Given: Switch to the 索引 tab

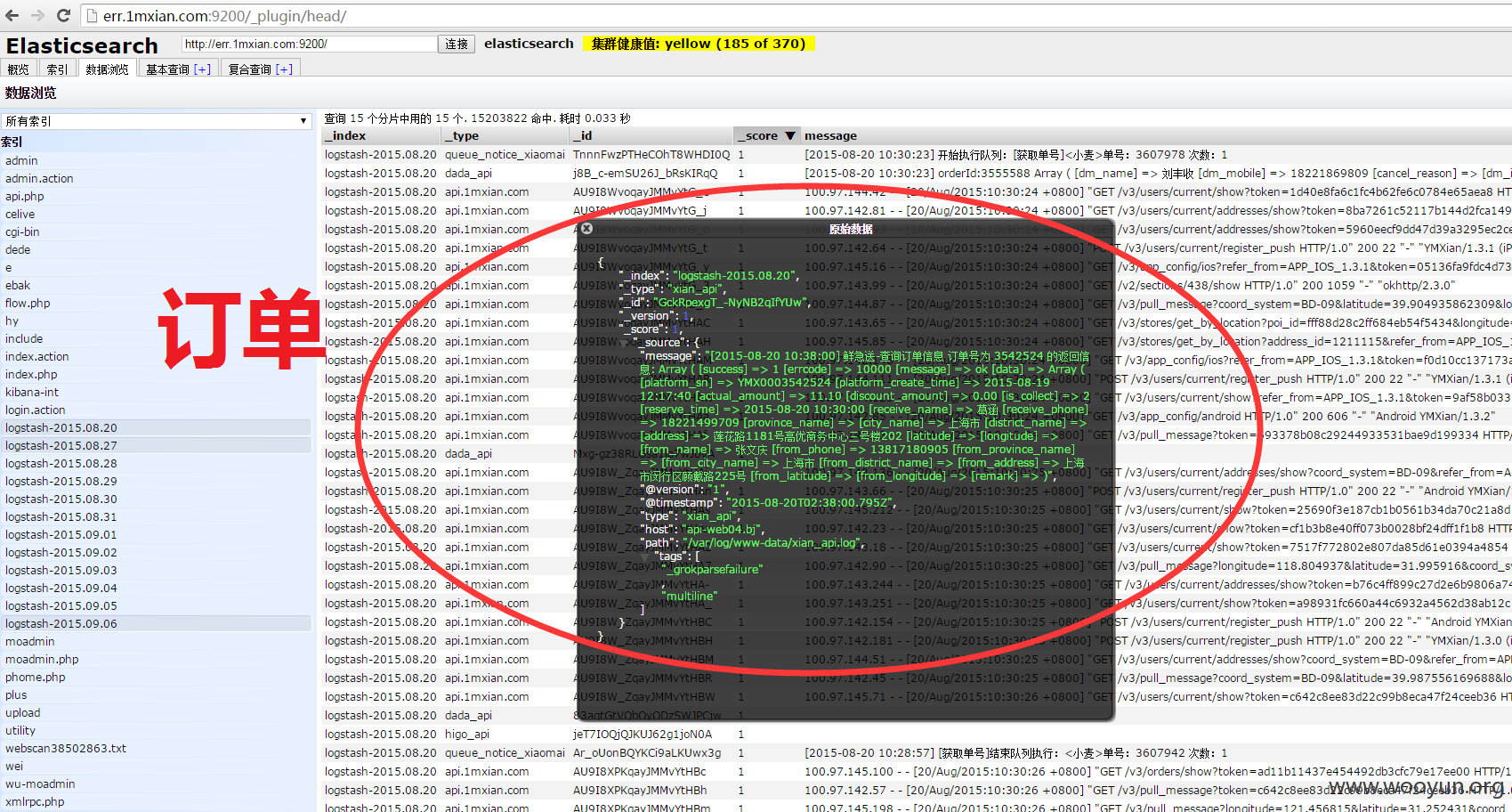Looking at the screenshot, I should [57, 69].
